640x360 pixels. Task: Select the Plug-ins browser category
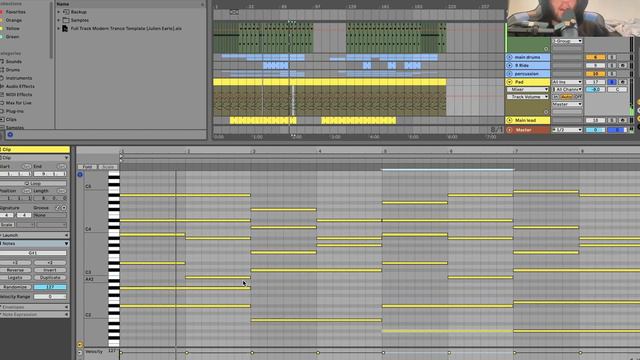tap(14, 111)
